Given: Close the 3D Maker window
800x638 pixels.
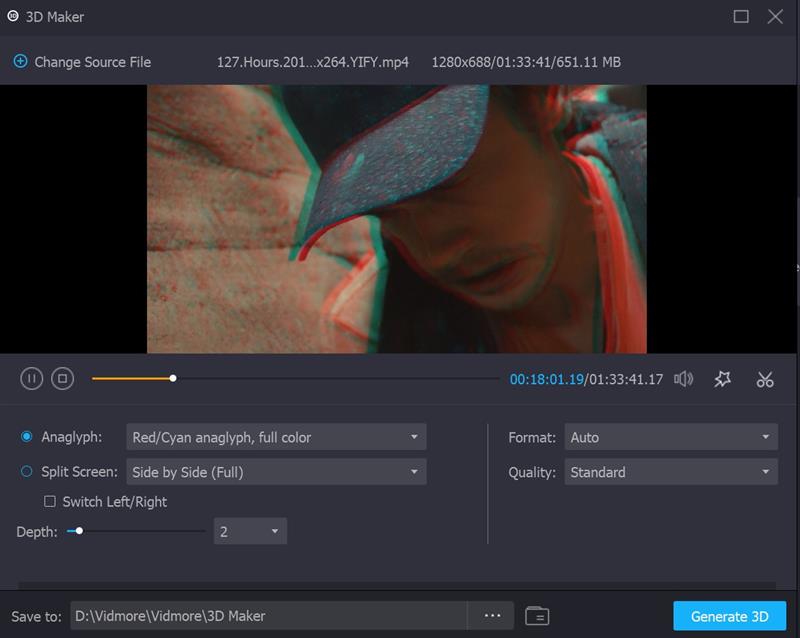Looking at the screenshot, I should (x=775, y=16).
